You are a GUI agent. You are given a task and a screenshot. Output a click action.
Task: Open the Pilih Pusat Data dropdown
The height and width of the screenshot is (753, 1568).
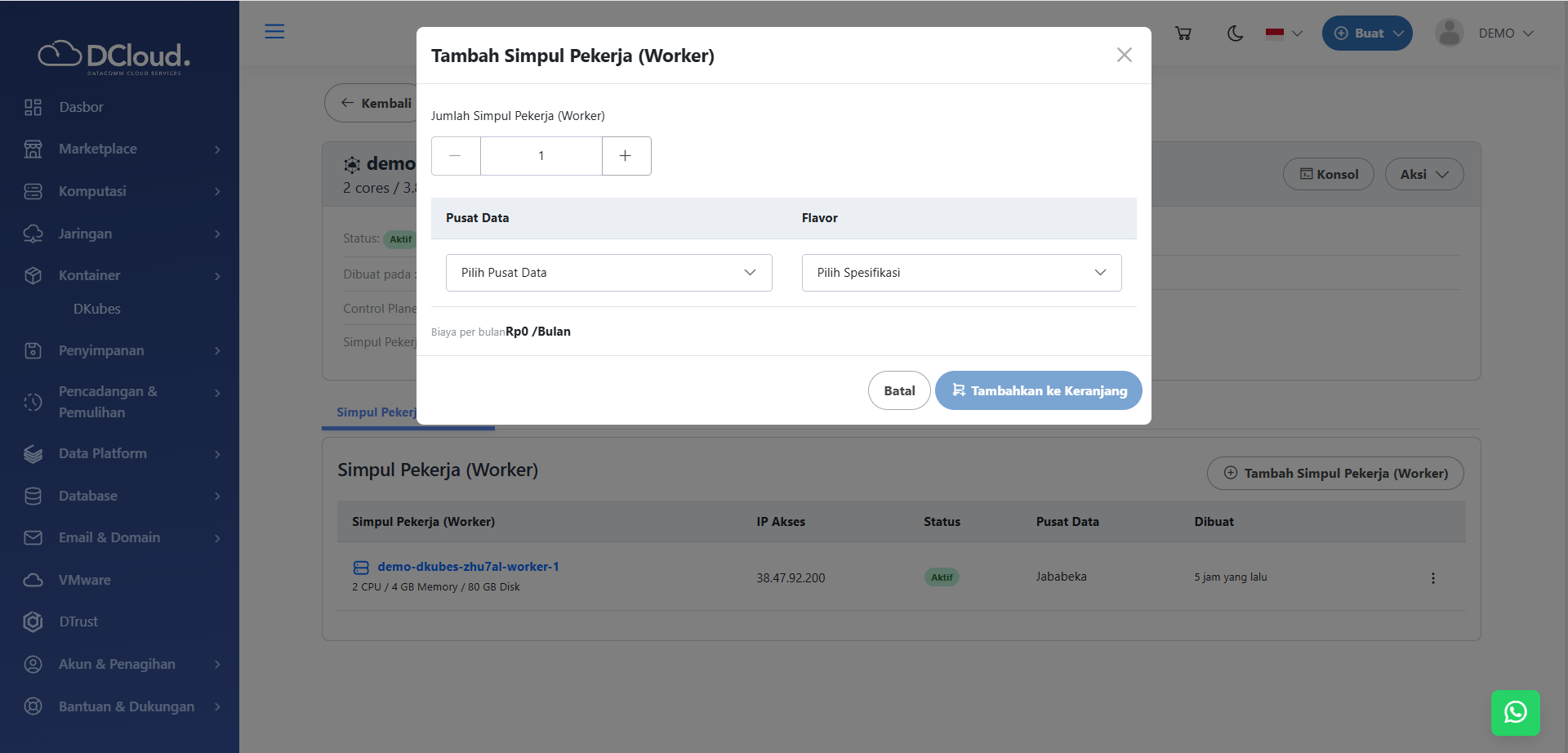[x=608, y=273]
